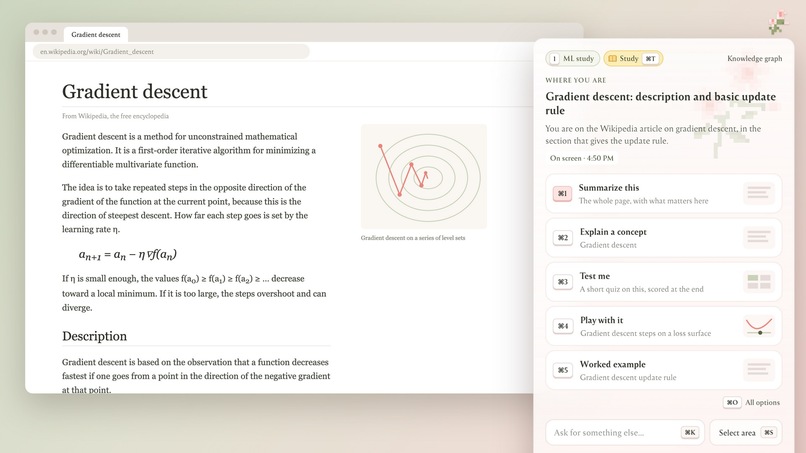Click the WHERE YOU ARE label
This screenshot has width=806, height=453.
click(576, 80)
